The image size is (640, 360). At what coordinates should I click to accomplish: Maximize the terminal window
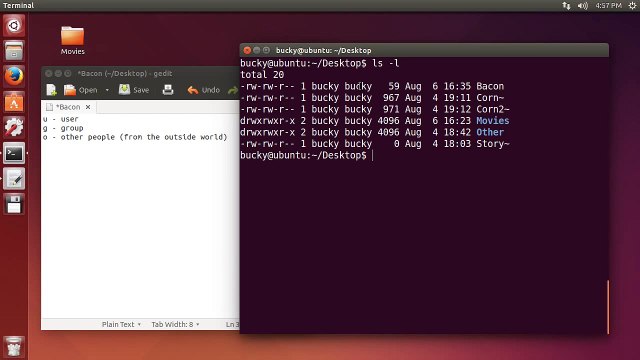pyautogui.click(x=266, y=50)
